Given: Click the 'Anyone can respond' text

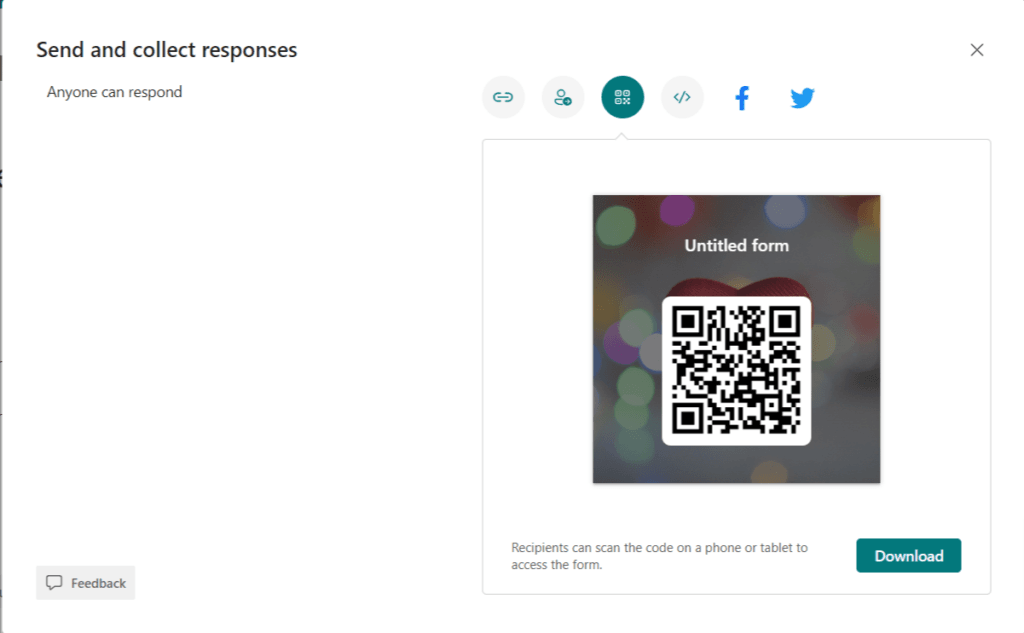Looking at the screenshot, I should [114, 92].
